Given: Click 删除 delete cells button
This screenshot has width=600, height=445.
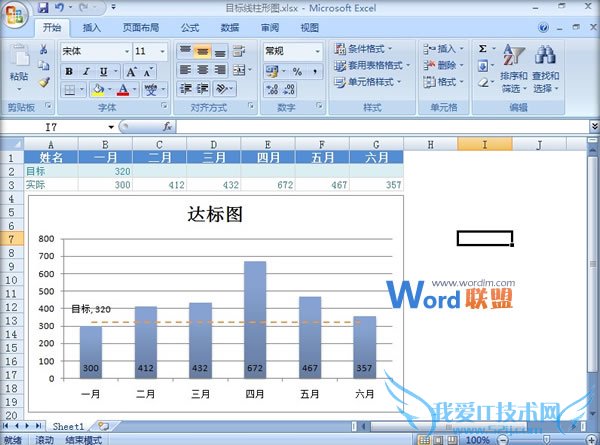Looking at the screenshot, I should tap(443, 65).
